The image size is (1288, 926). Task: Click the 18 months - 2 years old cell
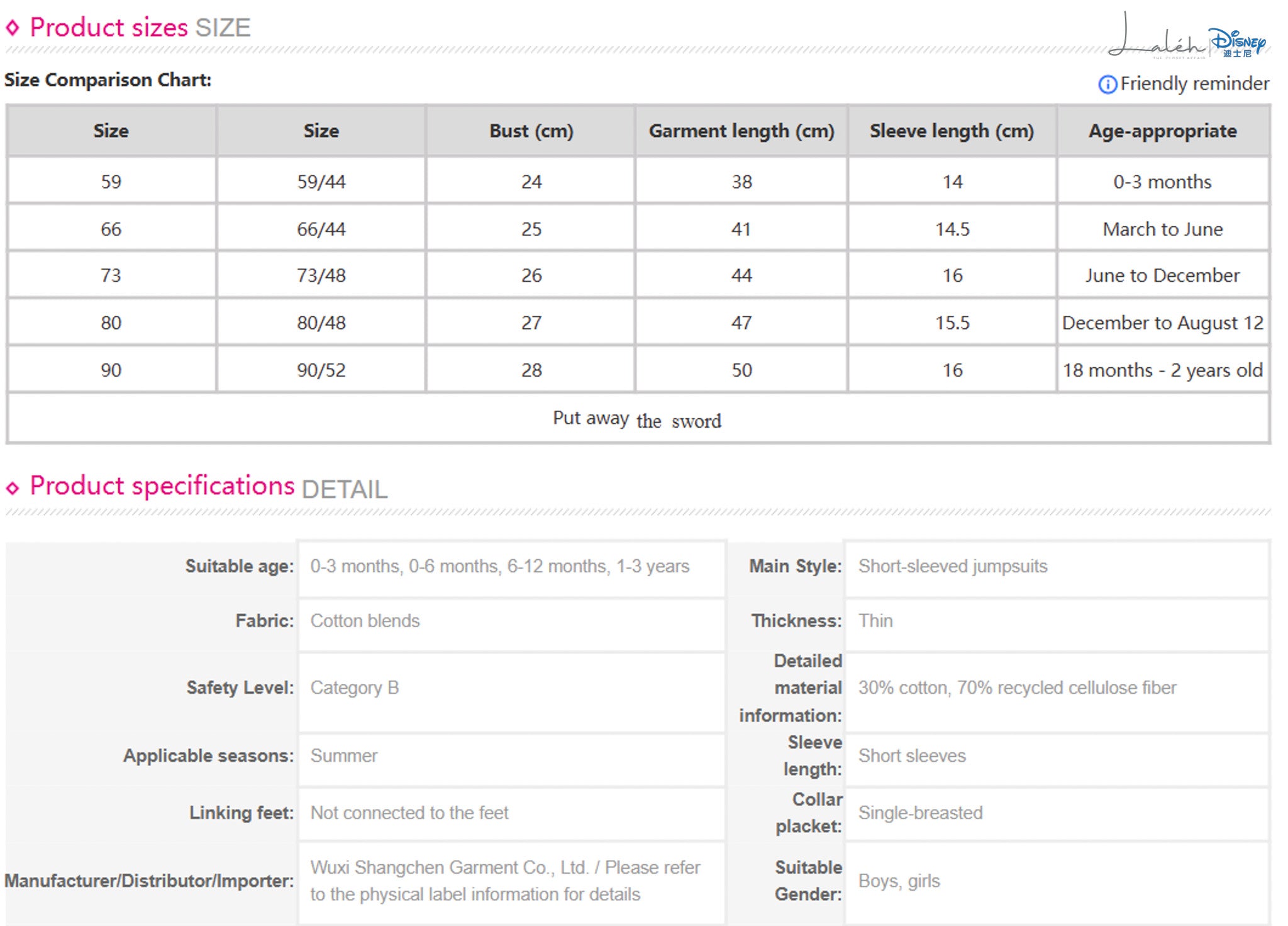[1163, 370]
